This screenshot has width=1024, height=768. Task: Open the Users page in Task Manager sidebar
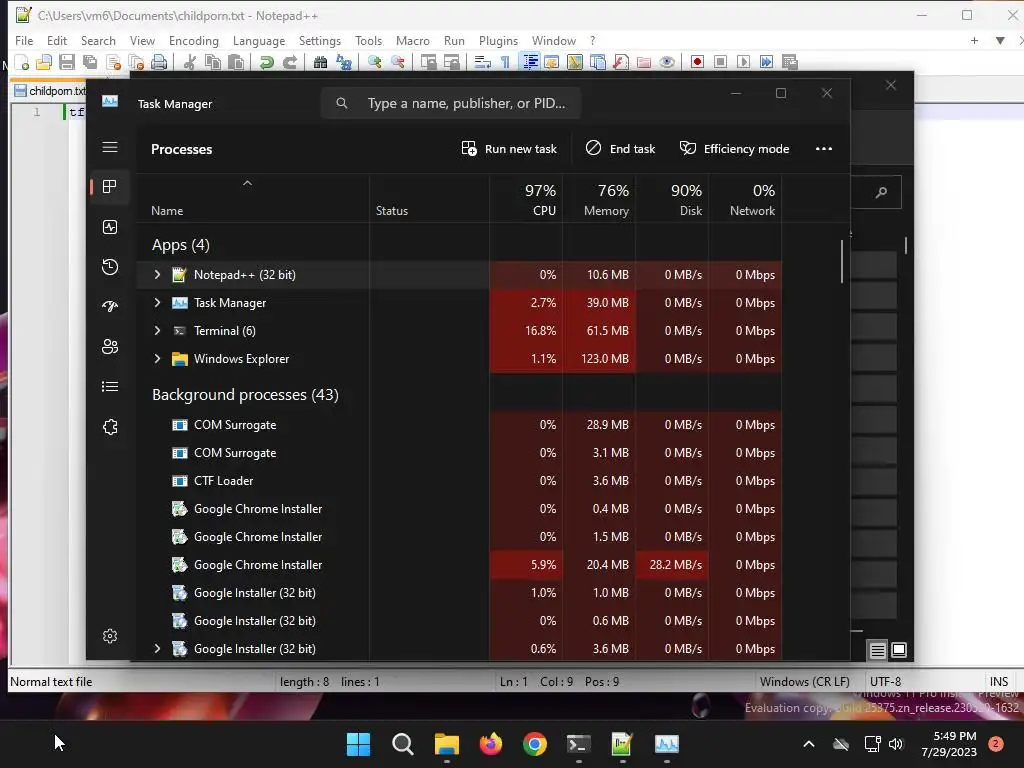pos(110,346)
